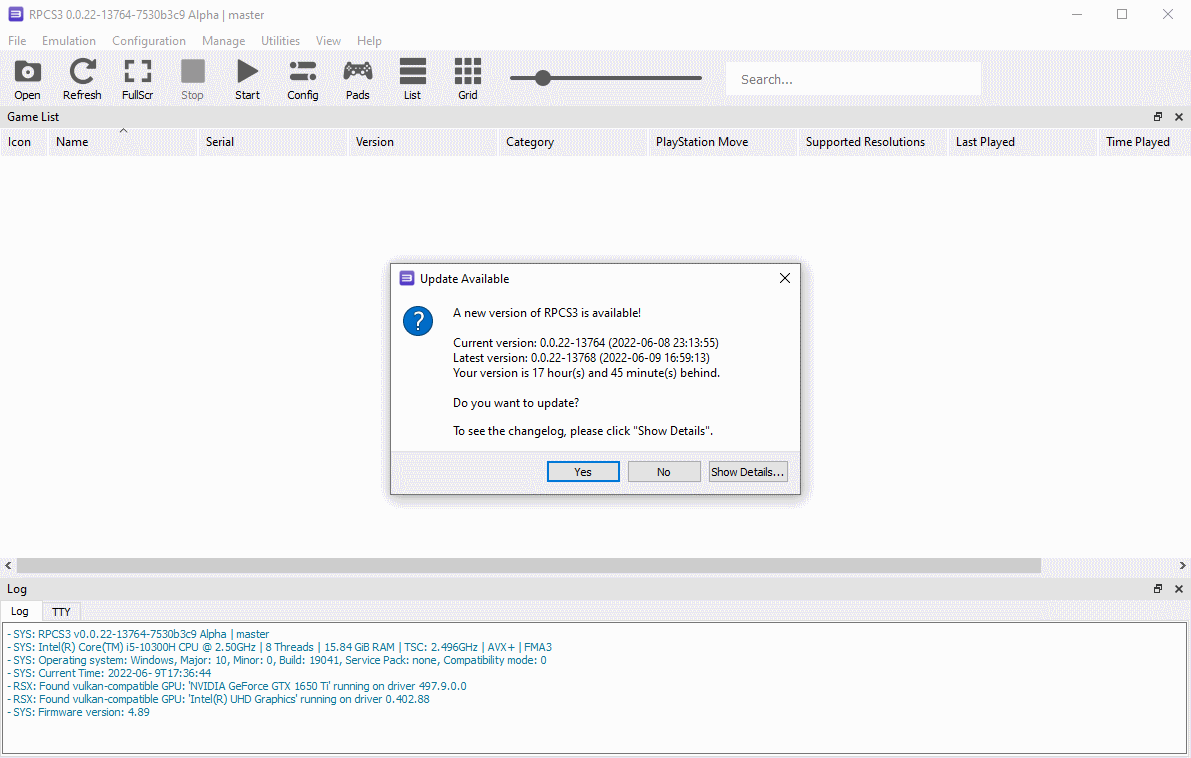1191x758 pixels.
Task: Click the Open toolbar icon
Action: click(28, 79)
